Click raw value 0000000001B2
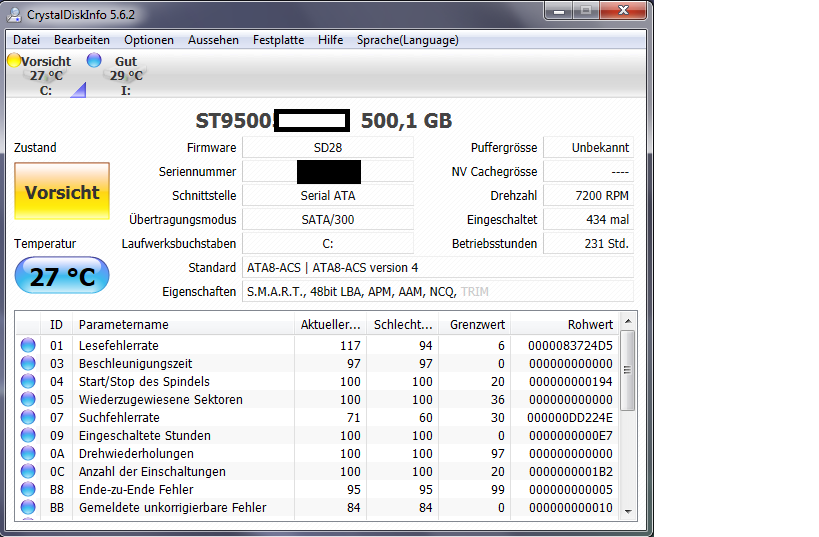This screenshot has width=819, height=537. point(570,471)
